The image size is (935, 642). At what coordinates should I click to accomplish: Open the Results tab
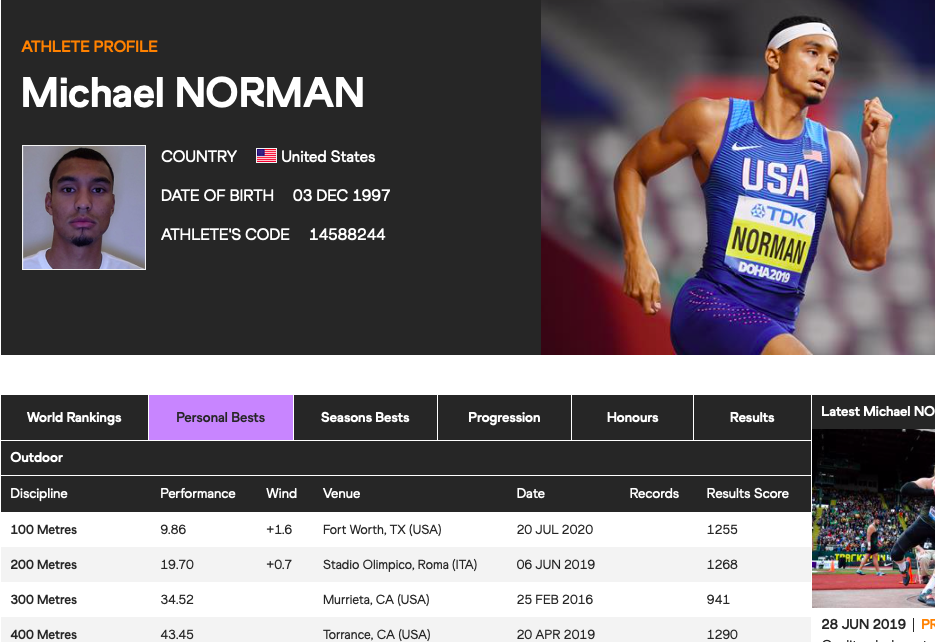click(753, 417)
